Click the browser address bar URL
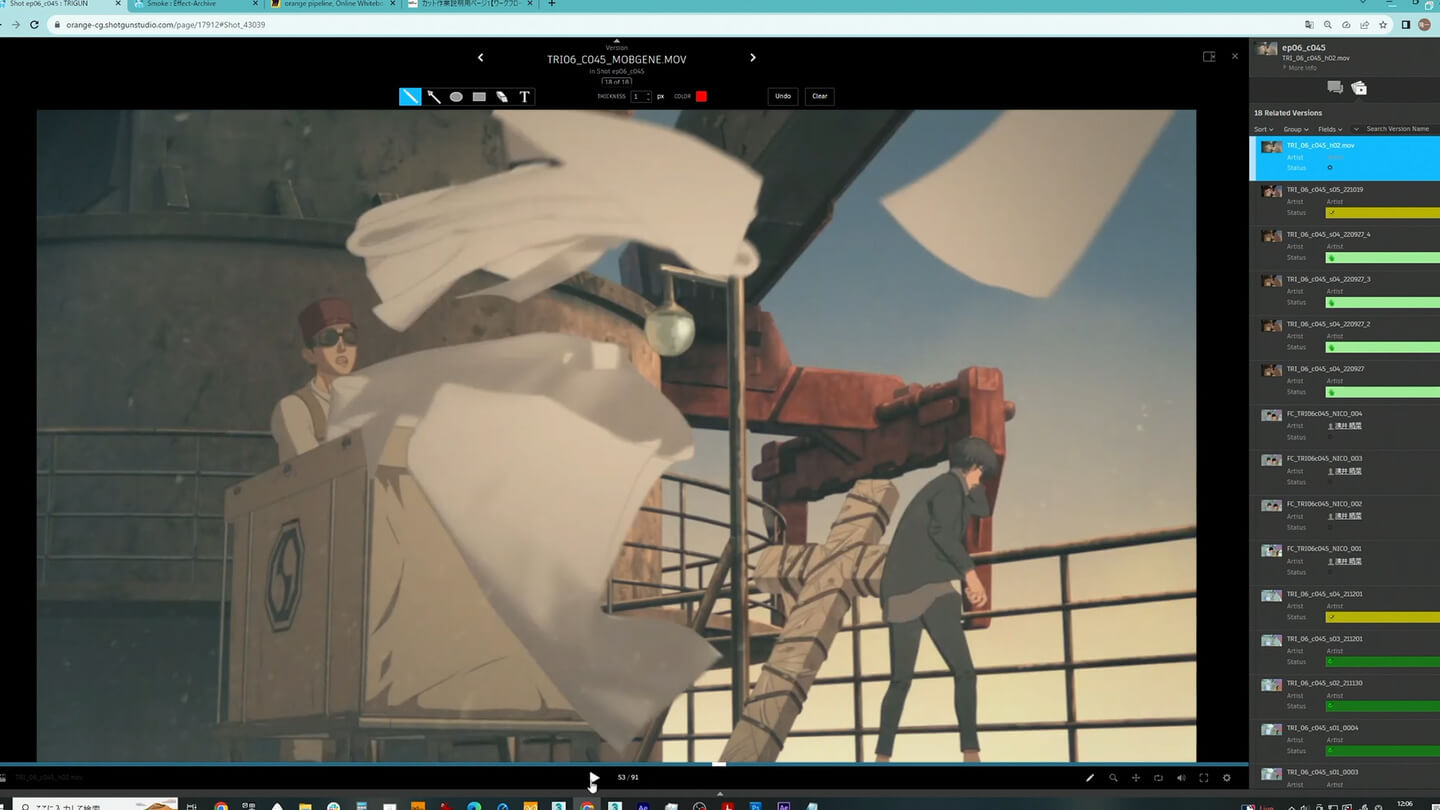 point(165,24)
